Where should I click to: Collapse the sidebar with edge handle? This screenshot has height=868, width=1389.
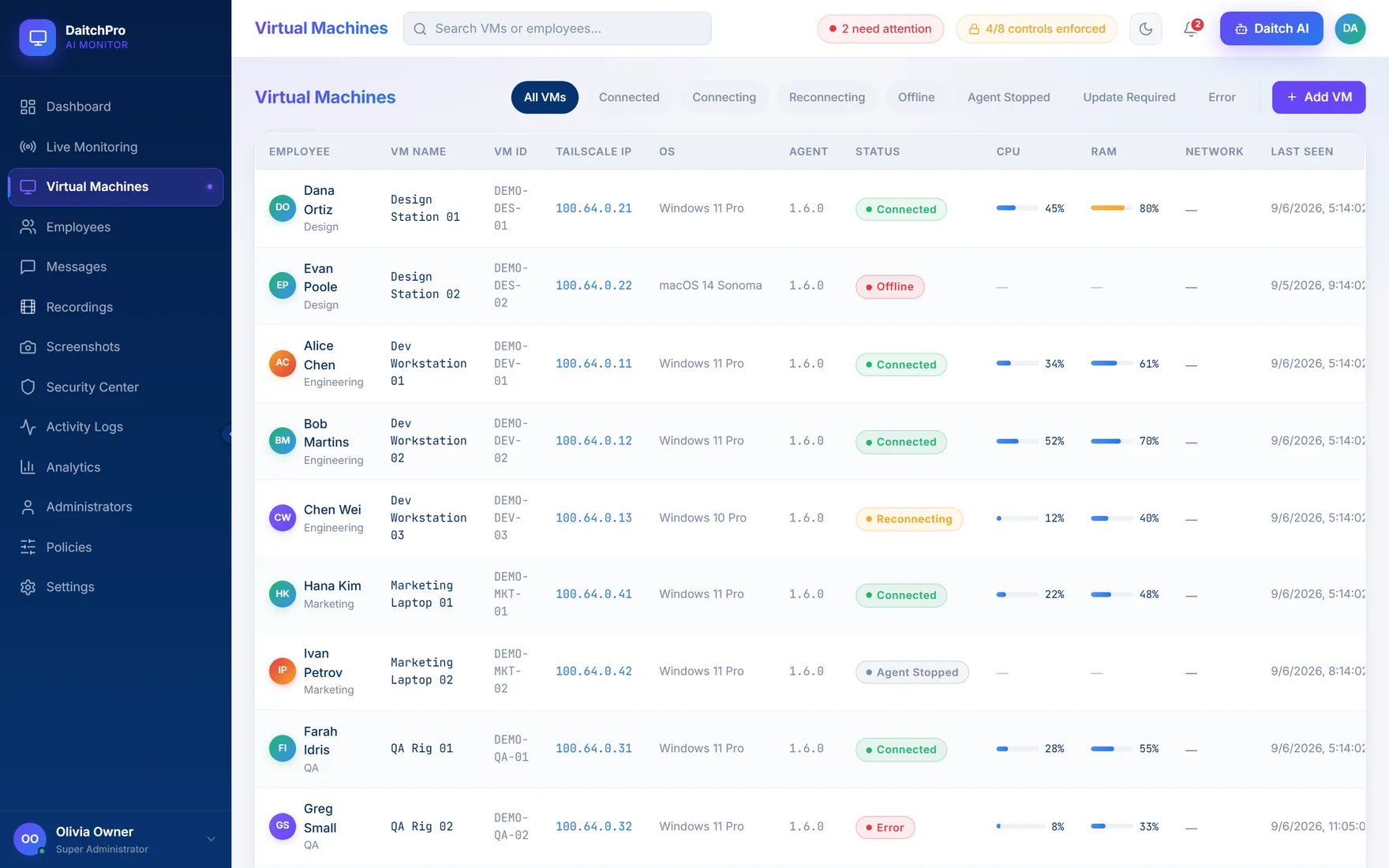click(227, 434)
